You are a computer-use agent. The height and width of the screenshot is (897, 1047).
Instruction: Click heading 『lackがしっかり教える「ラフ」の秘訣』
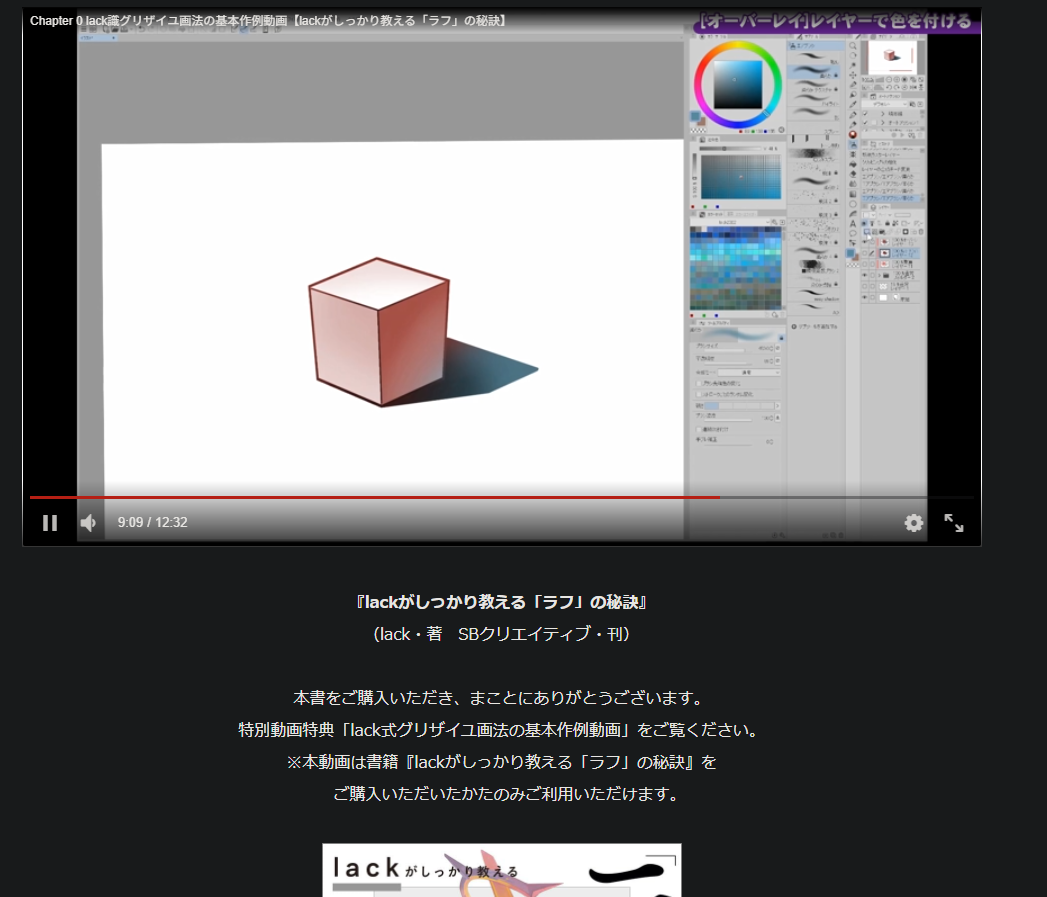[x=501, y=602]
